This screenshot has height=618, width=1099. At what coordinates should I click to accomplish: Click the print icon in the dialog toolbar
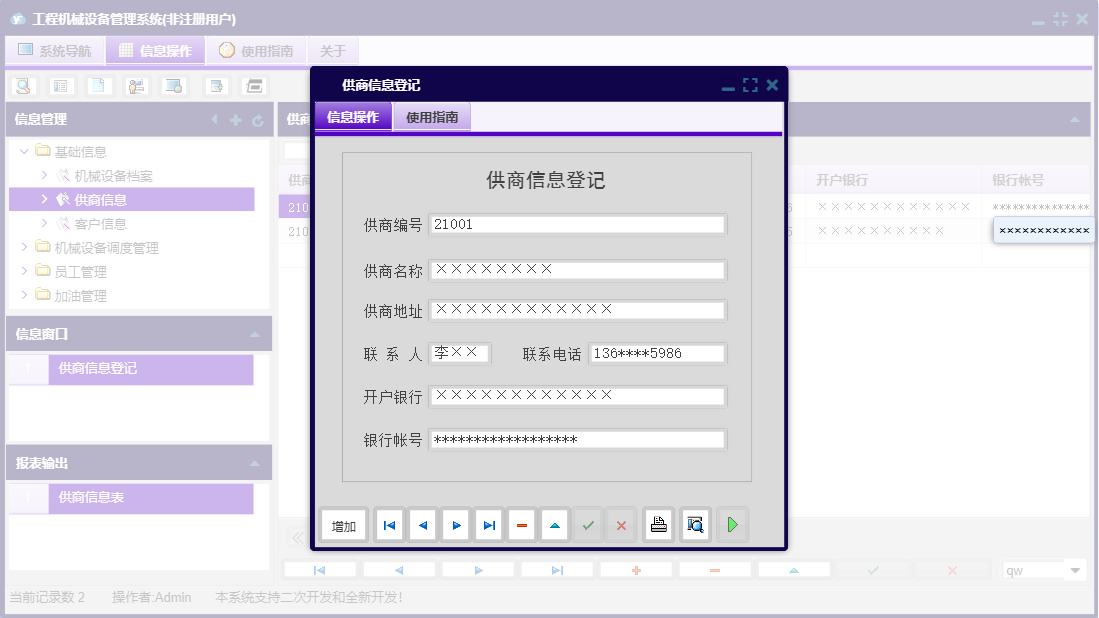(658, 524)
